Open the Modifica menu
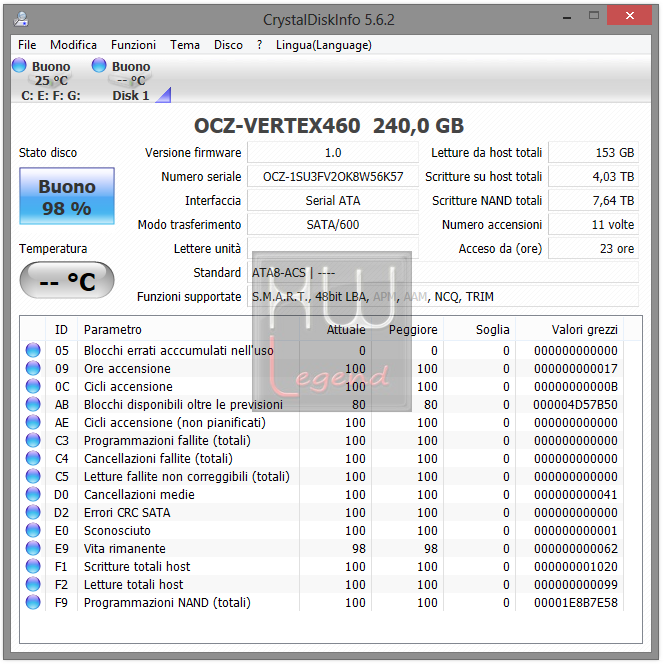Viewport: 665px width, 664px height. click(x=73, y=45)
